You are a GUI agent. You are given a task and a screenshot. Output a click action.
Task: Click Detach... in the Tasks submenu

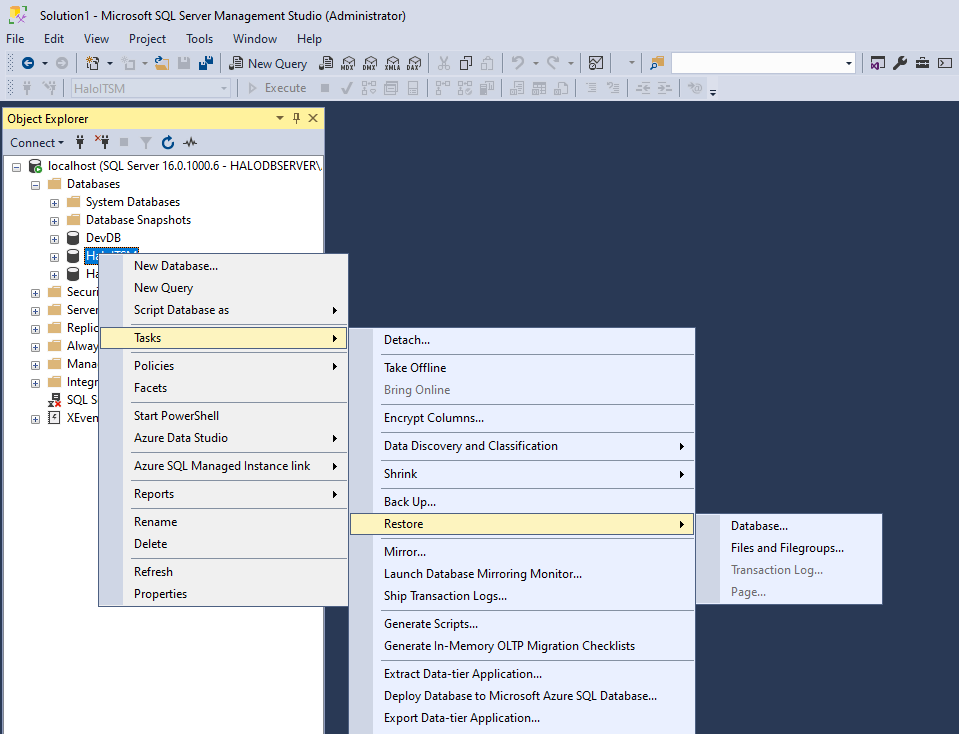tap(522, 340)
